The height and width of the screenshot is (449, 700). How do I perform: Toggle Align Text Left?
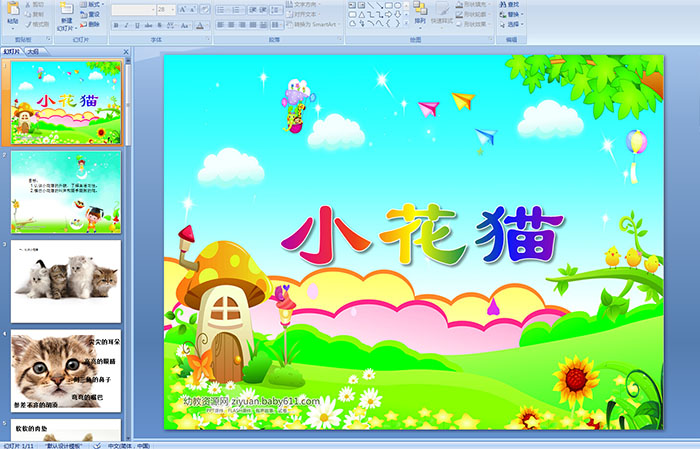221,25
